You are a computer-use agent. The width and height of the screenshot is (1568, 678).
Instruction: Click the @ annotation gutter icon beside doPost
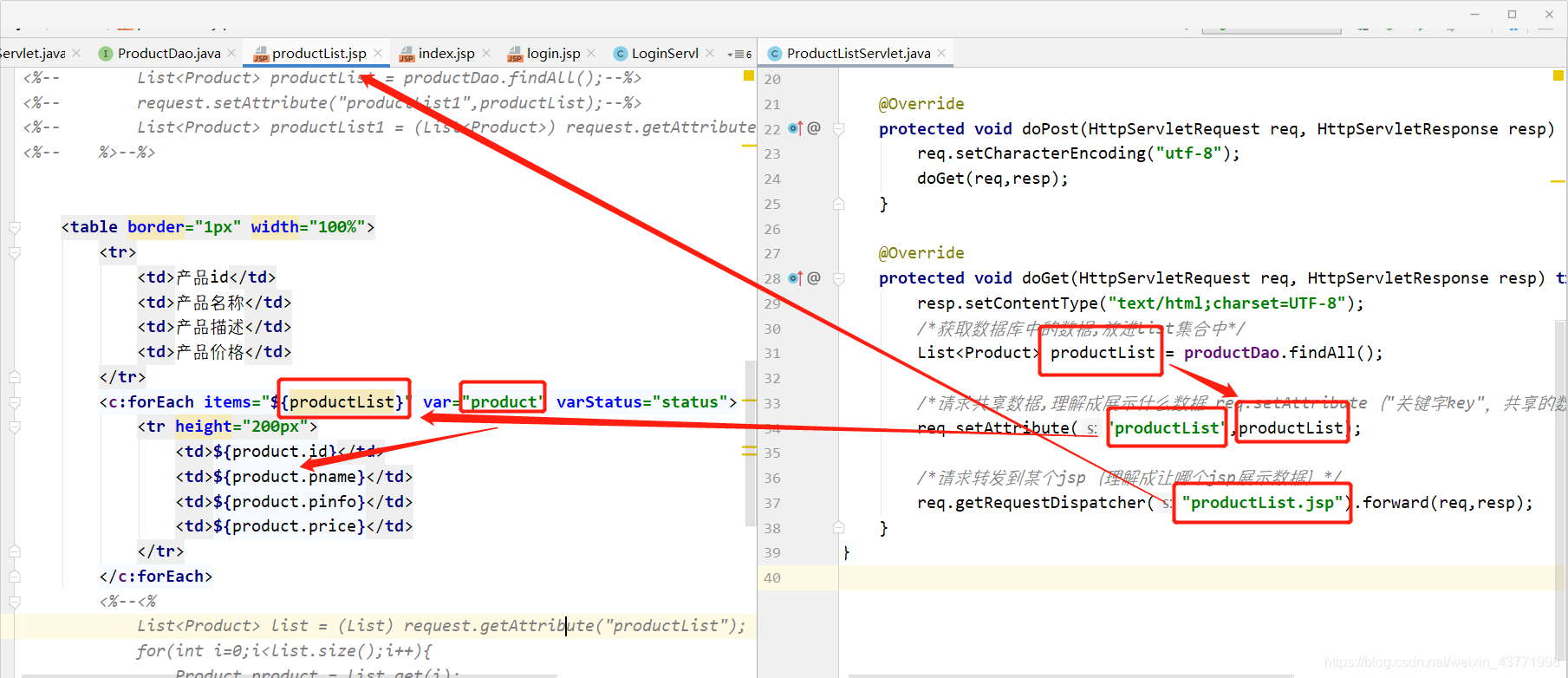(x=814, y=128)
